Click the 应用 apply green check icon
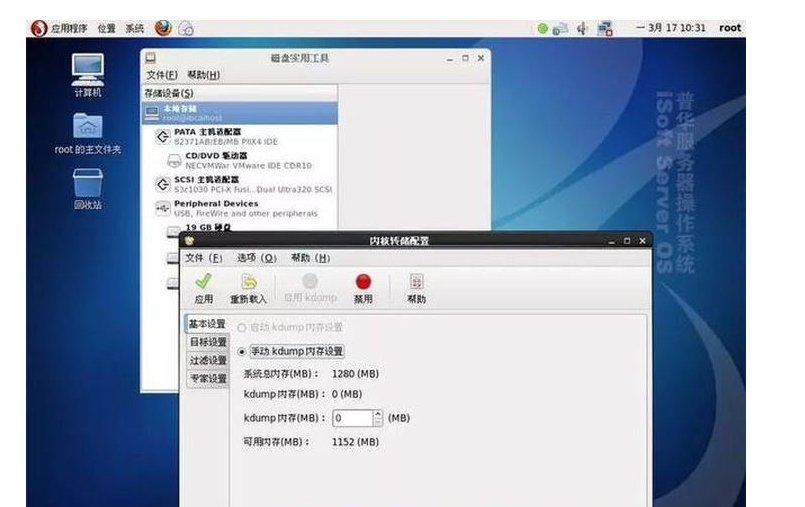Screen dimensions: 805x507 (203, 281)
